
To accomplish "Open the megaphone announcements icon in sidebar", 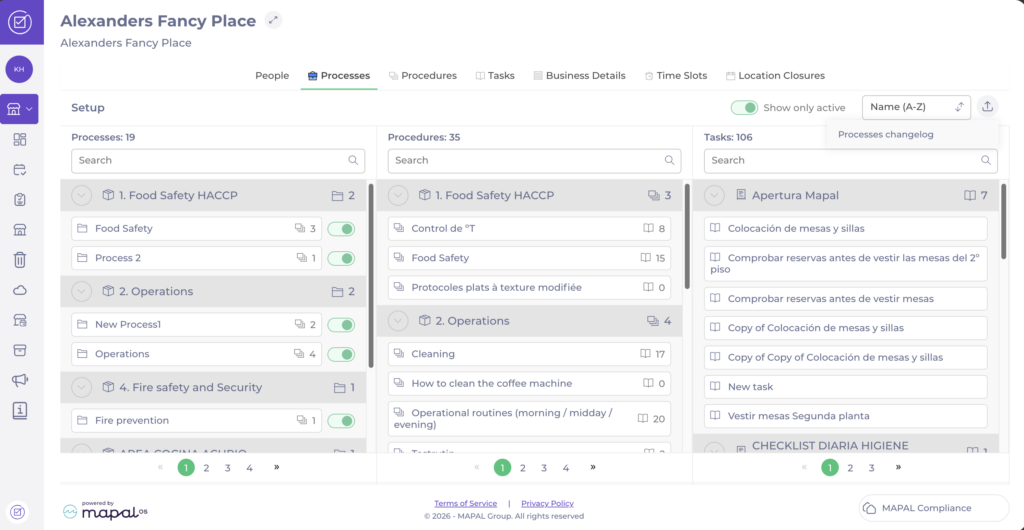I will pyautogui.click(x=20, y=381).
